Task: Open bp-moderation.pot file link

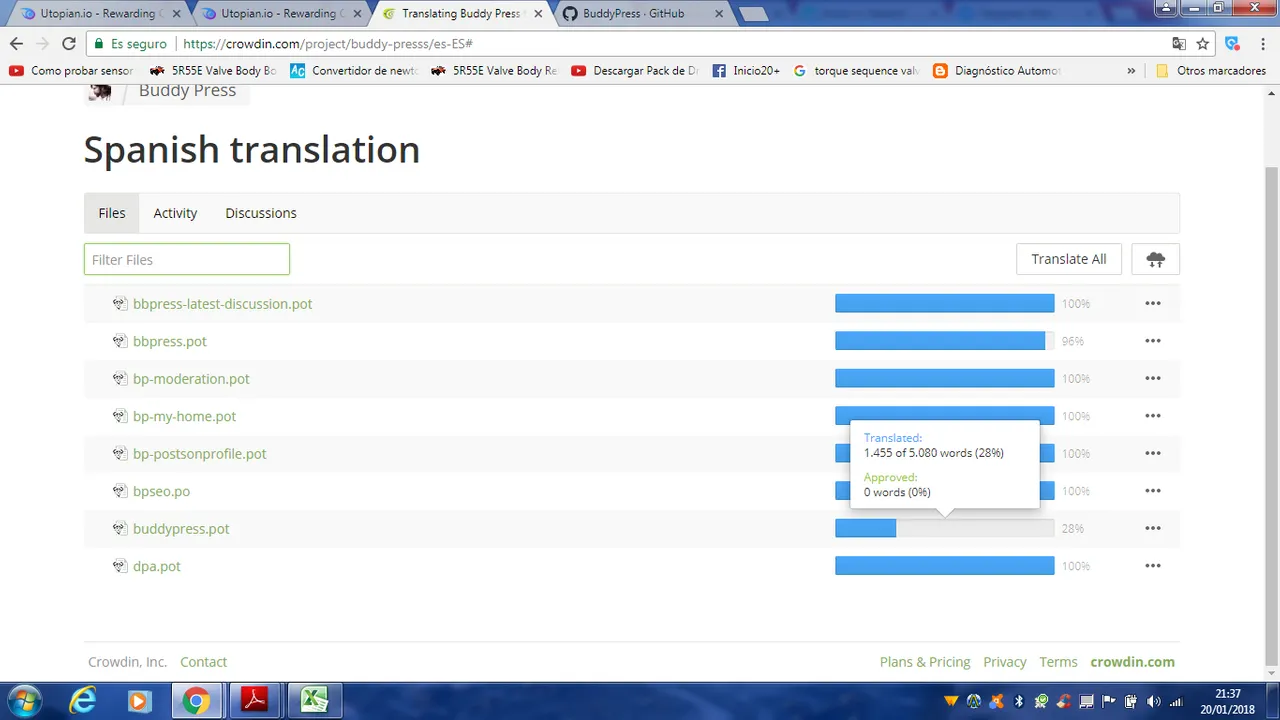Action: pyautogui.click(x=191, y=379)
